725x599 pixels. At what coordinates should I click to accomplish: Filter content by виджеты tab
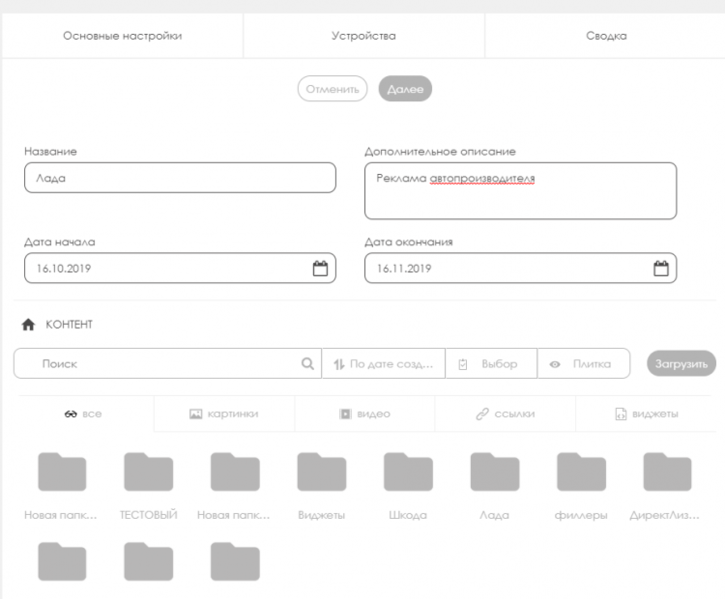pos(646,414)
